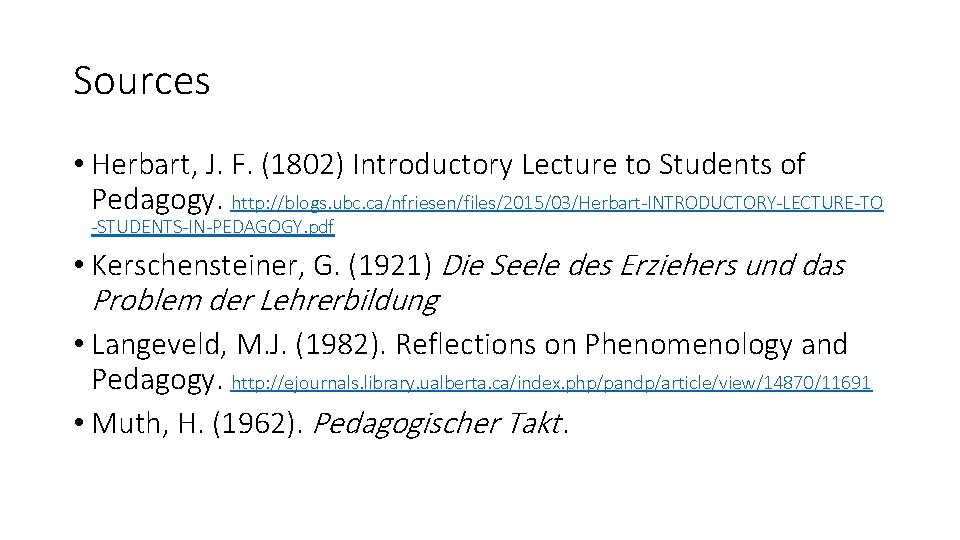Click the italic title Pedagogischer Takt
960x540 pixels.
click(x=438, y=423)
